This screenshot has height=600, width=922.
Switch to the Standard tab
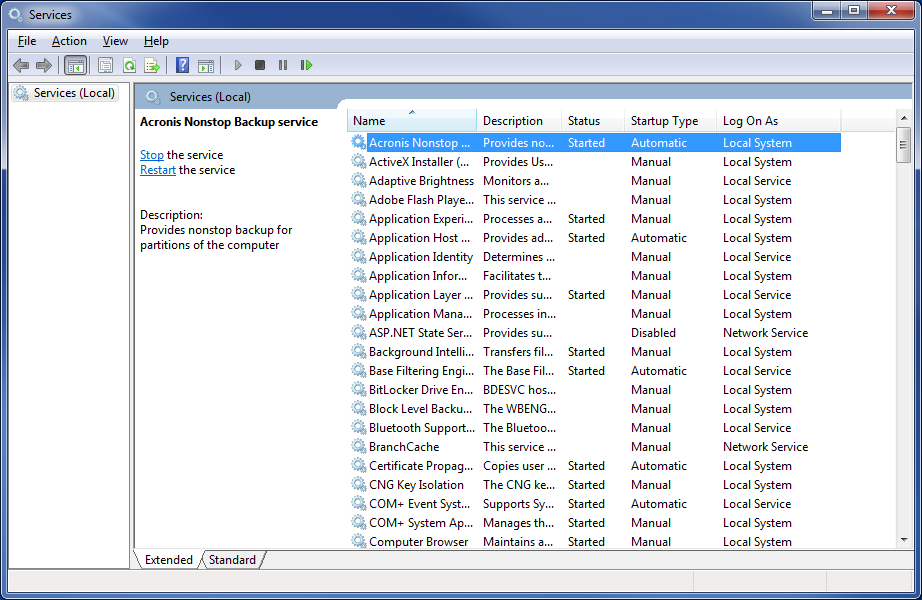point(232,560)
